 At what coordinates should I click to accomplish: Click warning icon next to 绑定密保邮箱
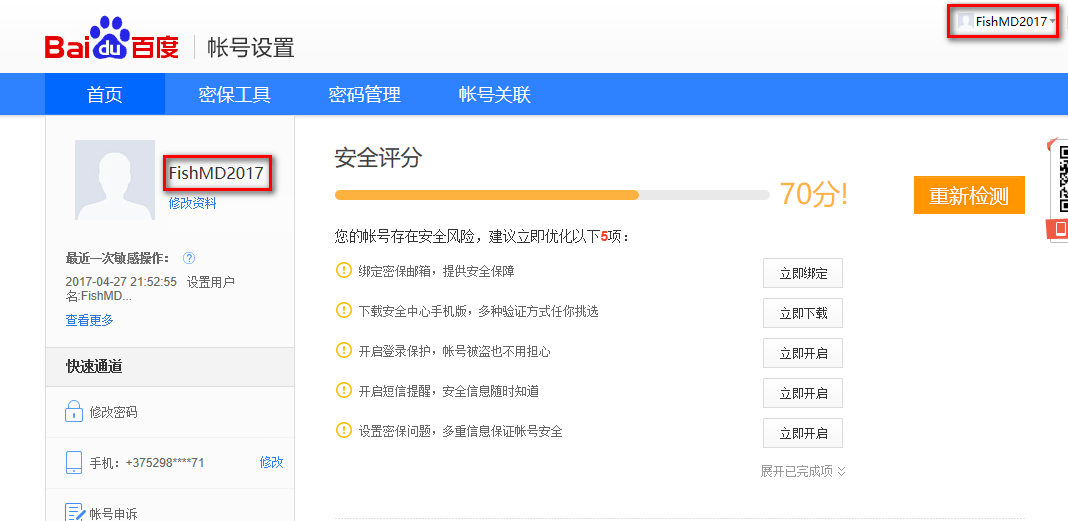[344, 271]
